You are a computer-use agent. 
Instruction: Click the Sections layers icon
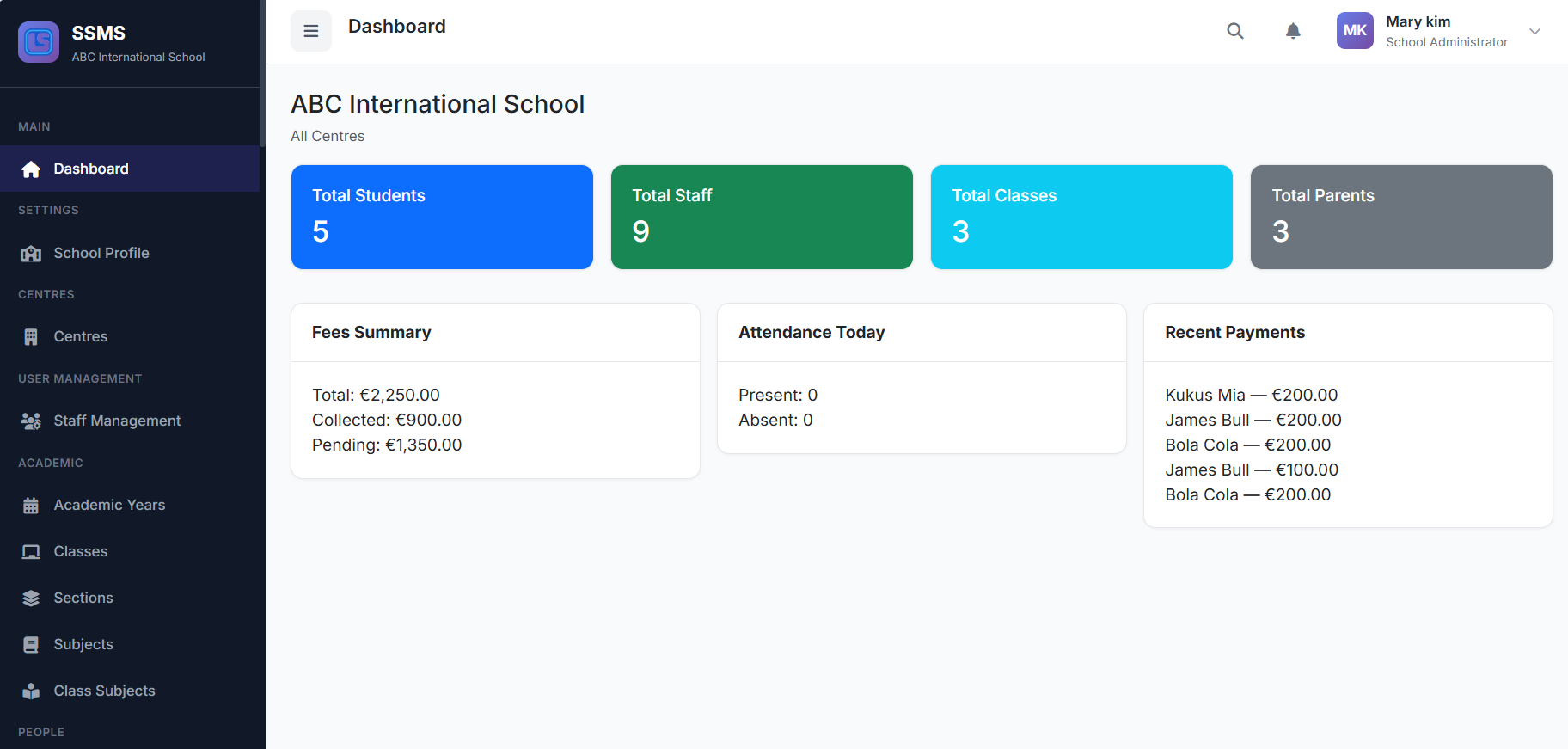(x=31, y=599)
